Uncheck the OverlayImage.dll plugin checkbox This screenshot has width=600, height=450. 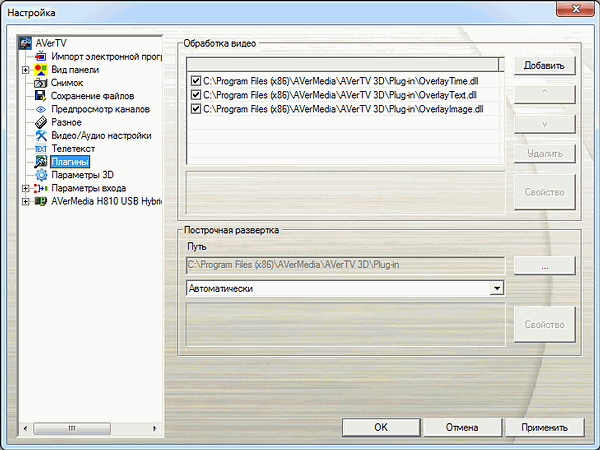tap(196, 109)
